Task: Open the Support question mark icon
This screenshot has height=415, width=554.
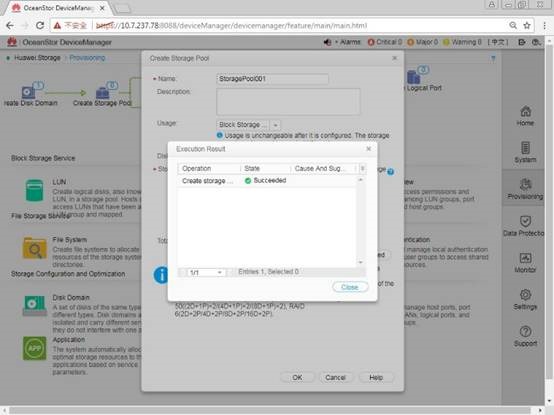Action: point(525,331)
